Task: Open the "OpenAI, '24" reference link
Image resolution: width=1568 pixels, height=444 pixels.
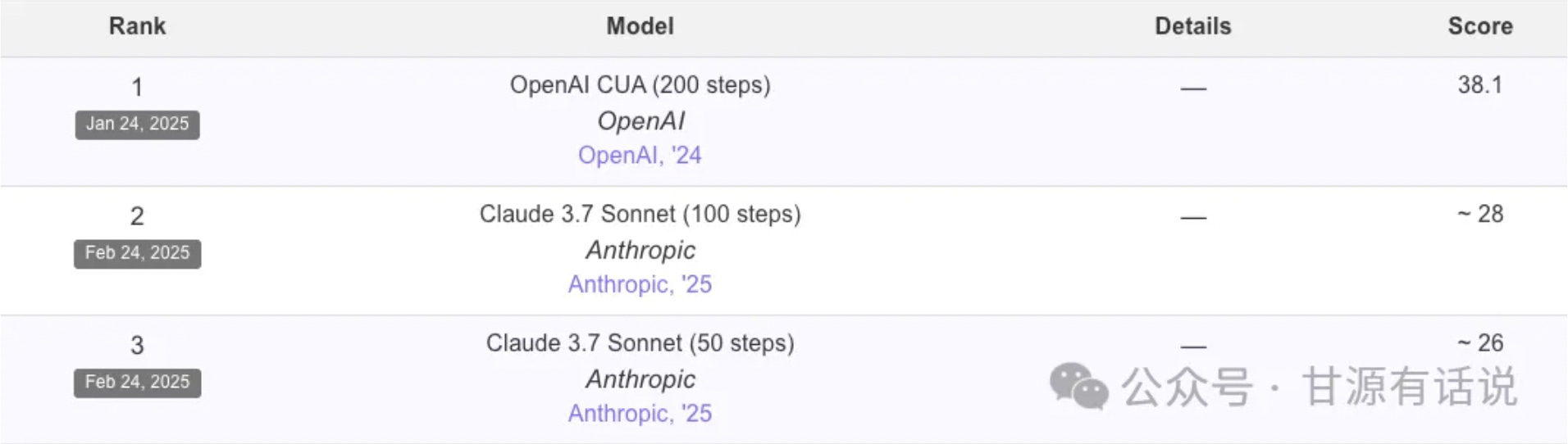Action: (640, 155)
